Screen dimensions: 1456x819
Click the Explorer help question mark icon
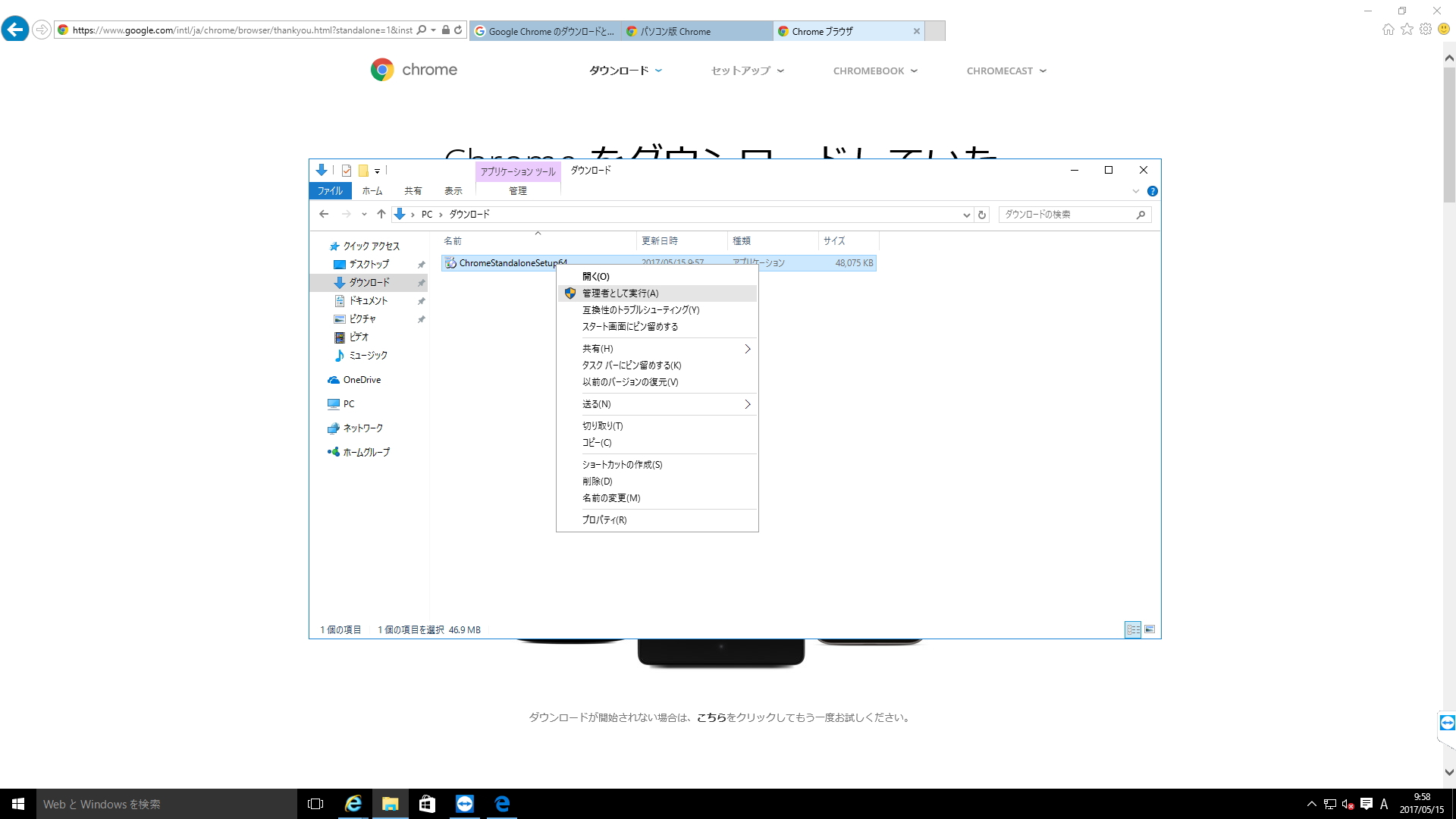[1153, 191]
